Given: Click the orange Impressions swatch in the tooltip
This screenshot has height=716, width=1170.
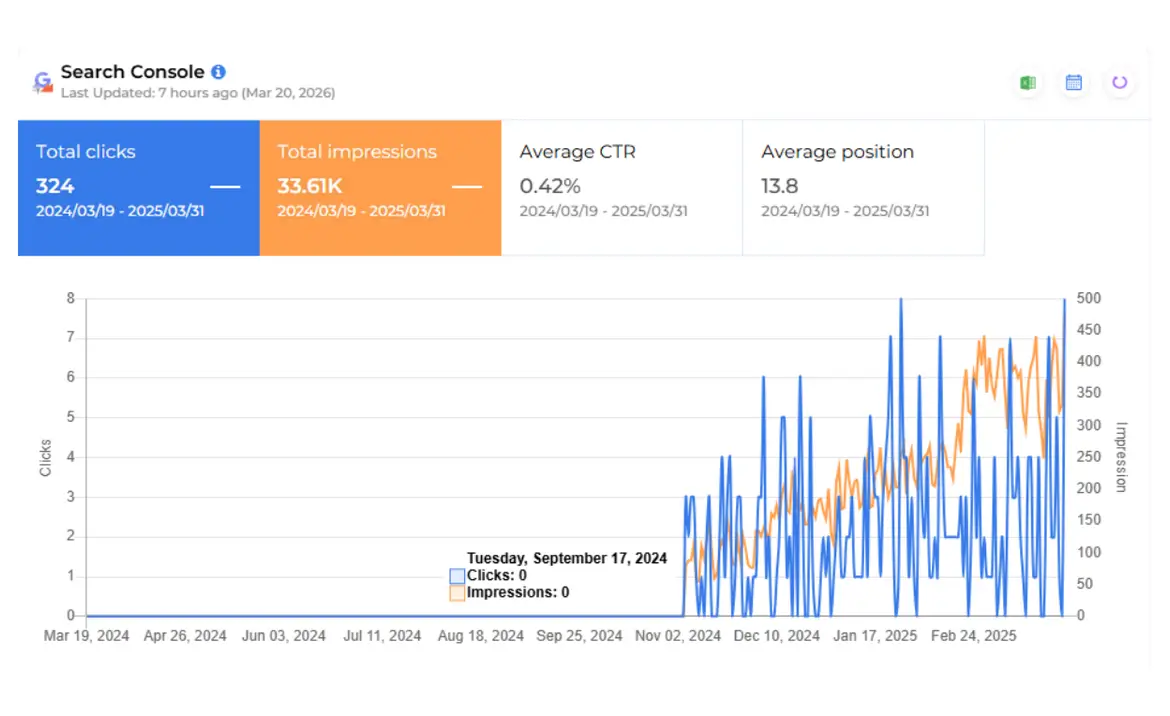Looking at the screenshot, I should coord(458,593).
